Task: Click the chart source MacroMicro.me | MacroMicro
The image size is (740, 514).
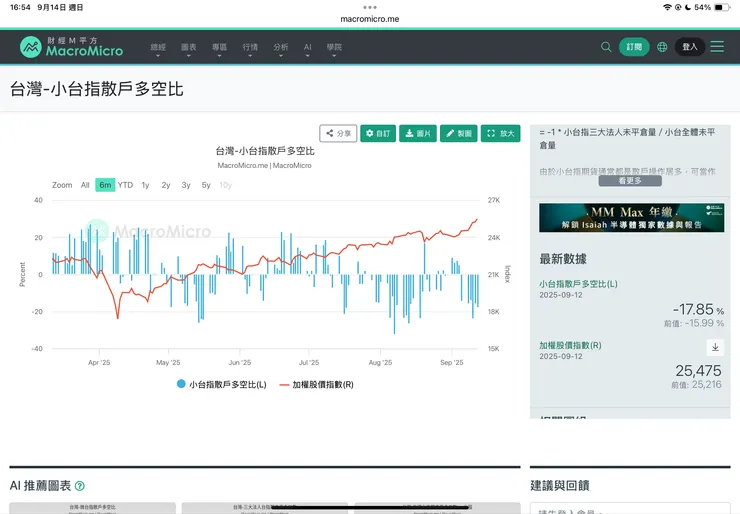Action: pyautogui.click(x=264, y=165)
